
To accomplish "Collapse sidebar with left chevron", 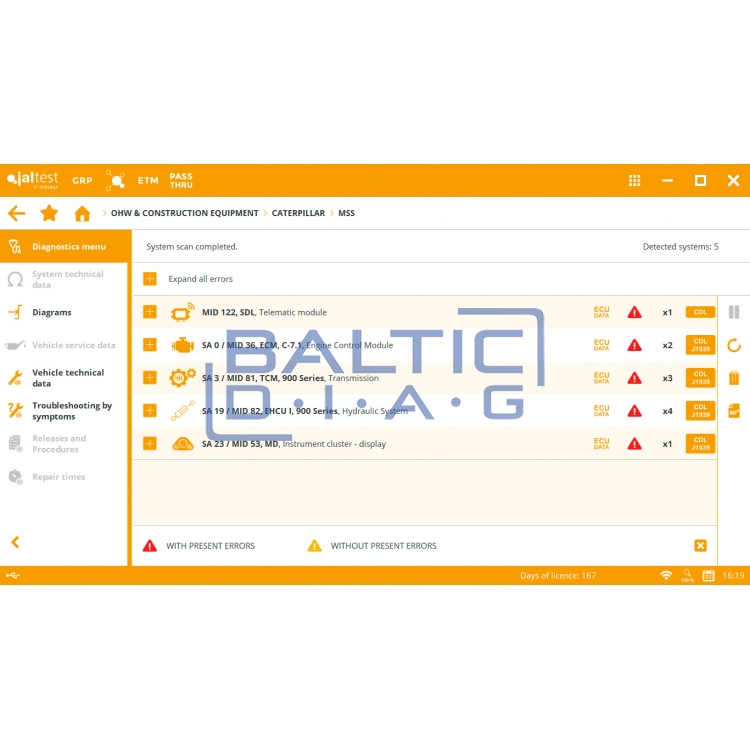I will (15, 542).
